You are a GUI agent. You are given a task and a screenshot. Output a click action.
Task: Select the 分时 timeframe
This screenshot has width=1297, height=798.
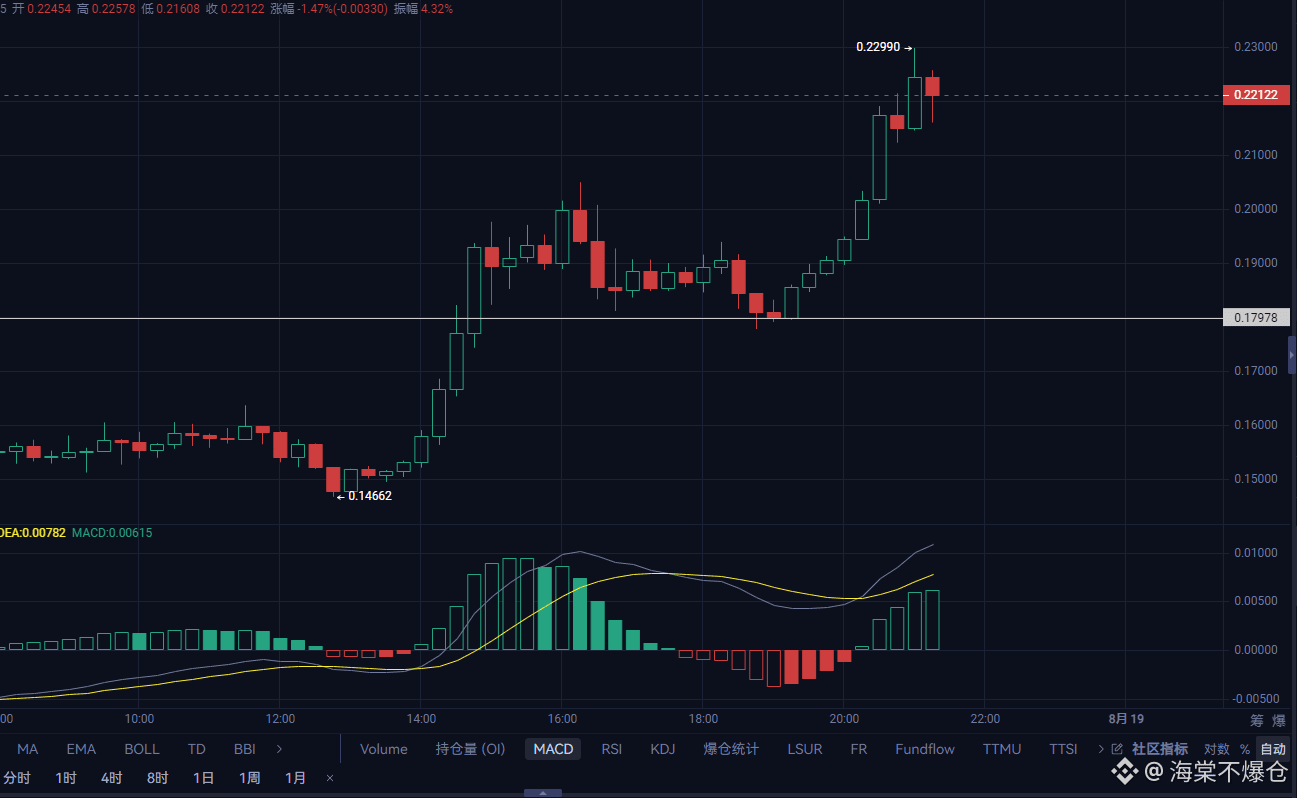(17, 778)
